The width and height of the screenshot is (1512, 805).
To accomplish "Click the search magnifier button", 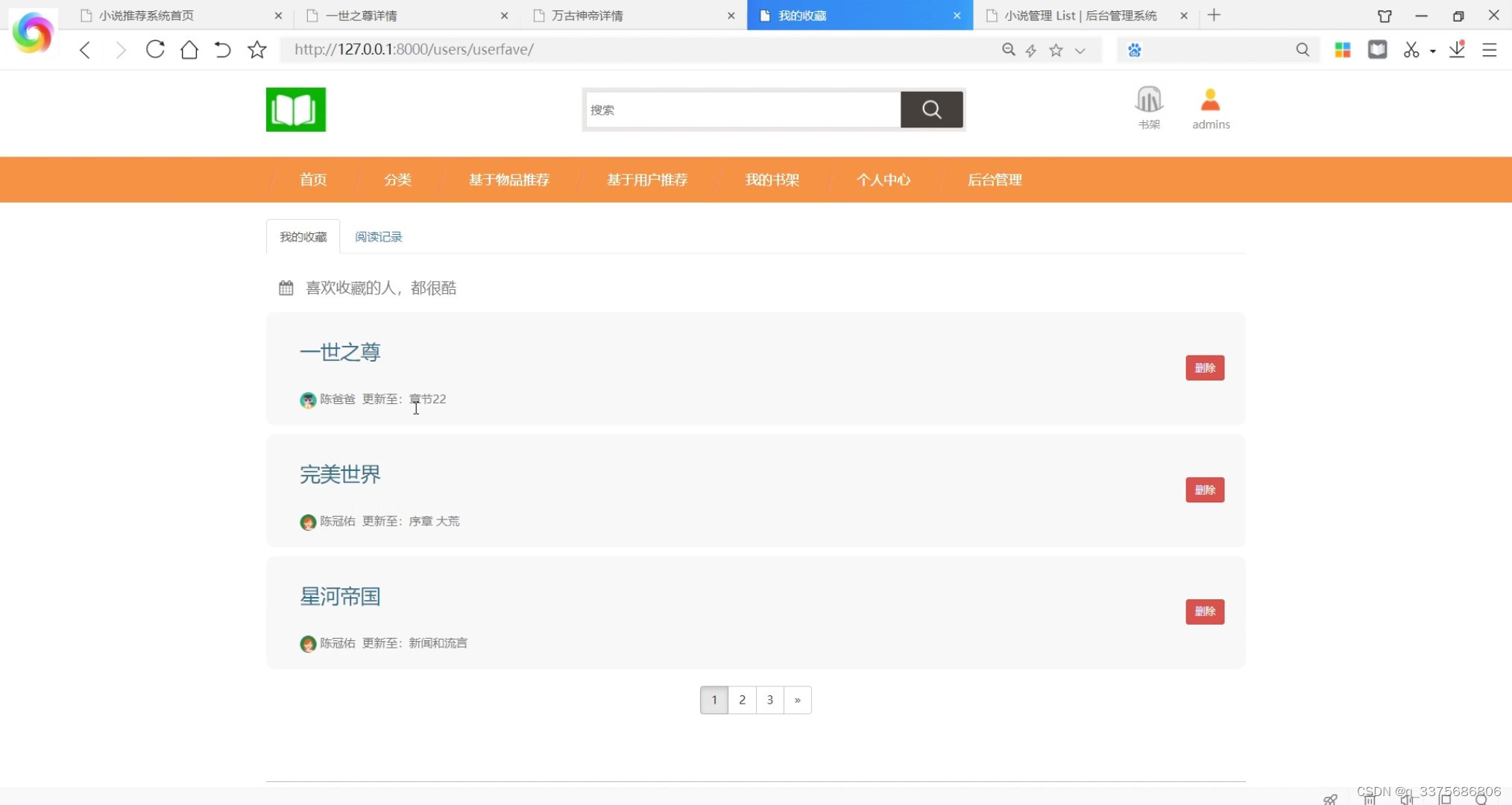I will (931, 110).
